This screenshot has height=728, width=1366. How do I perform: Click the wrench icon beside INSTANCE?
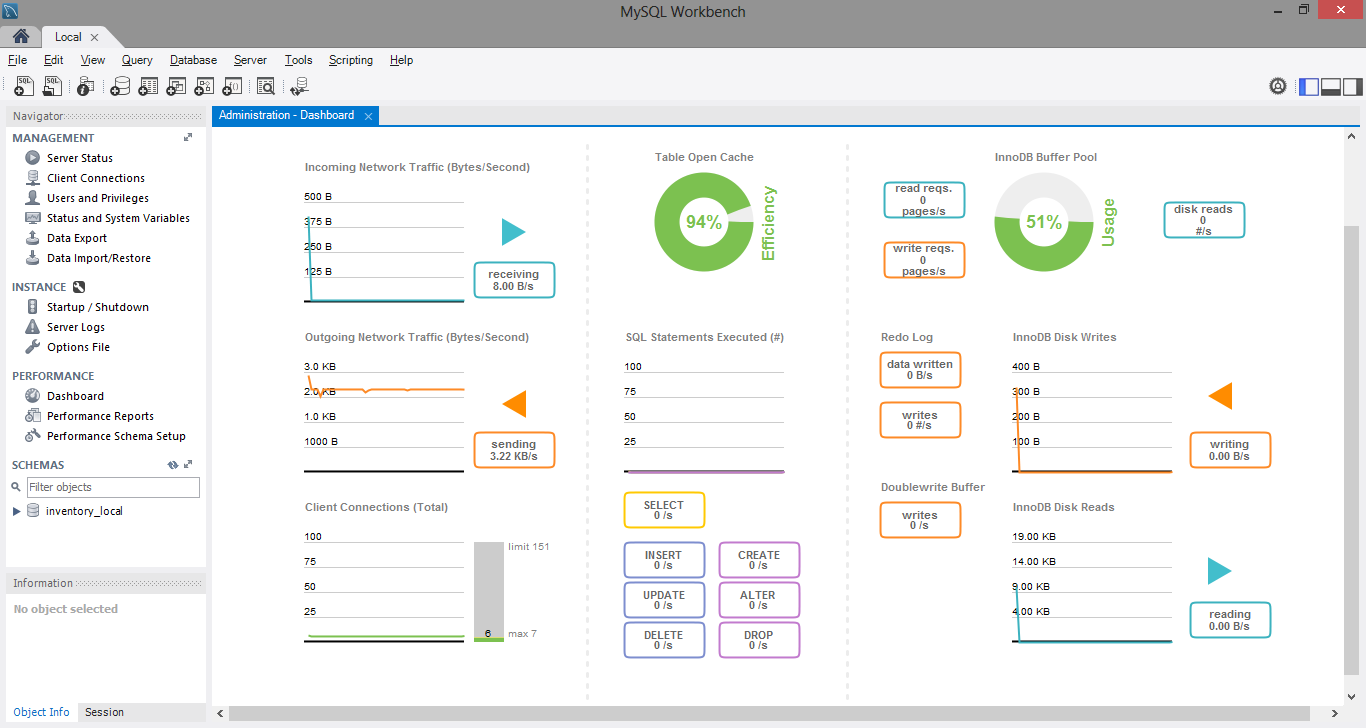pyautogui.click(x=79, y=287)
